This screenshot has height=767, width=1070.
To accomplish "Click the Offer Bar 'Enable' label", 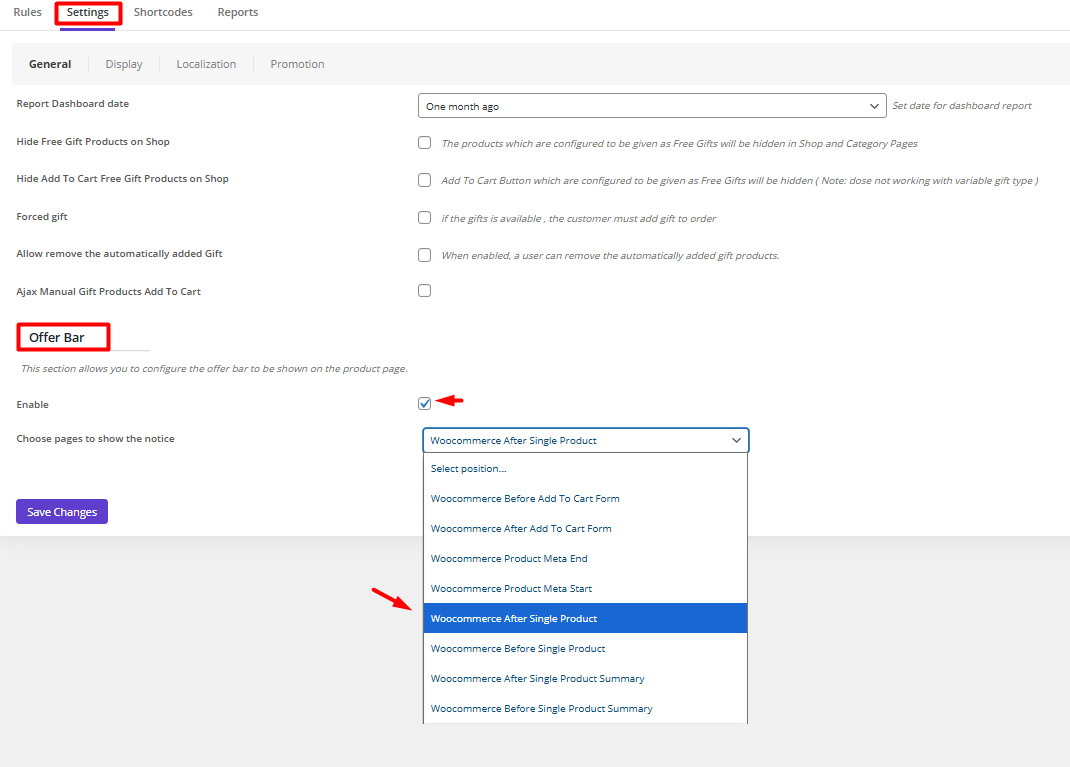I will 33,405.
